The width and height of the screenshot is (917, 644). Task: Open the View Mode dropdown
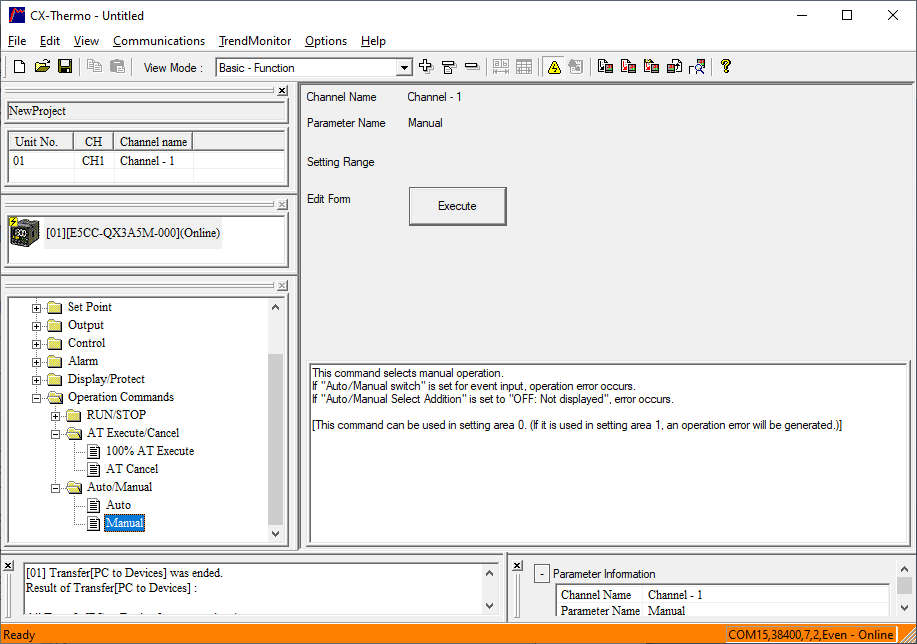(404, 68)
